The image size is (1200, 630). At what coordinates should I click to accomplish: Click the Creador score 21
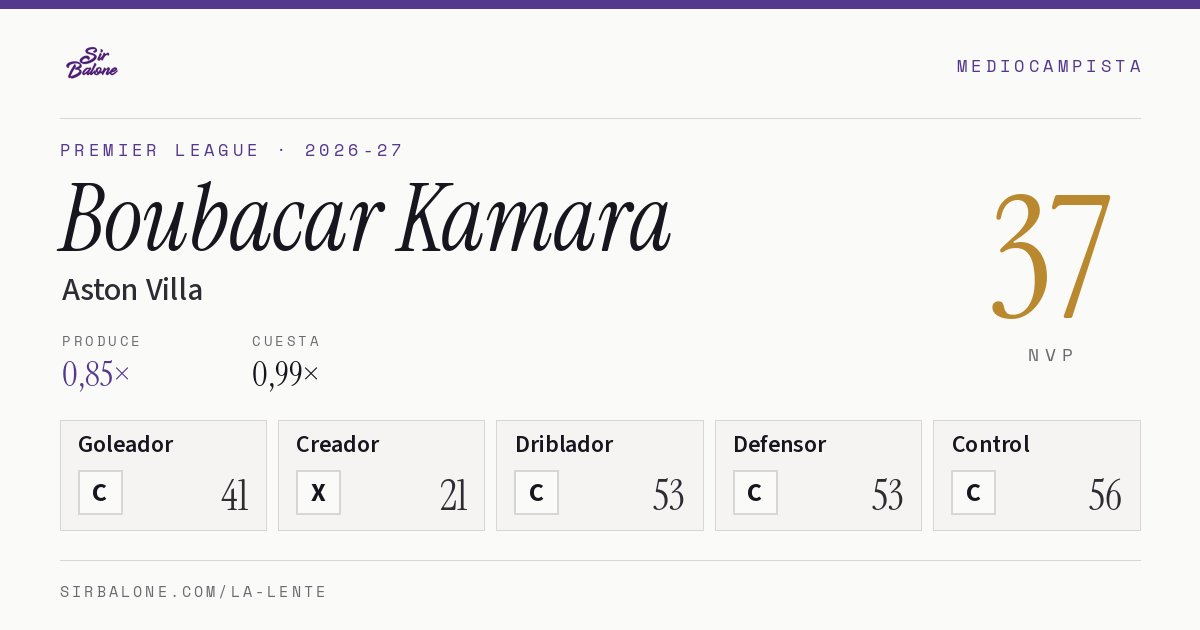pyautogui.click(x=453, y=495)
